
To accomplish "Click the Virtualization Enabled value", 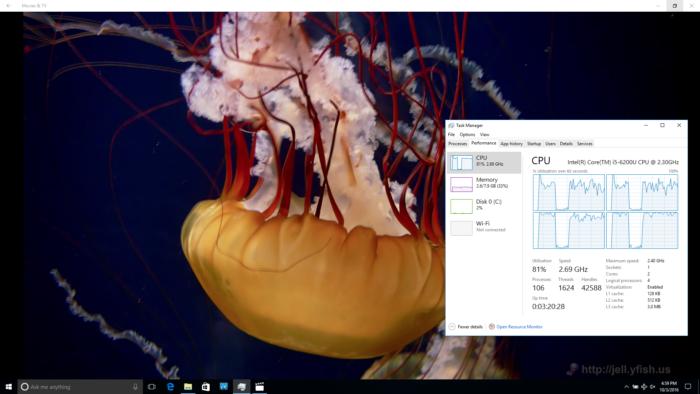I will click(x=655, y=287).
